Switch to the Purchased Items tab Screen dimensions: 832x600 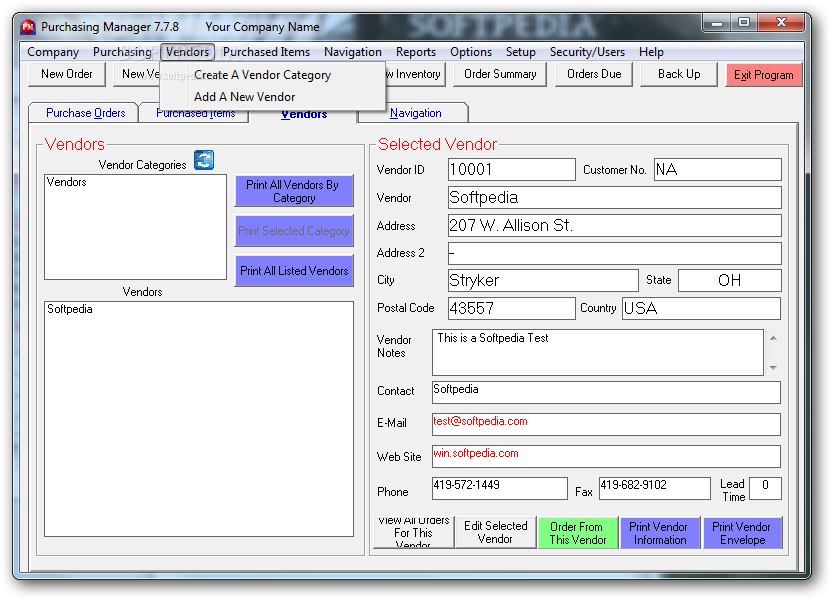point(196,116)
